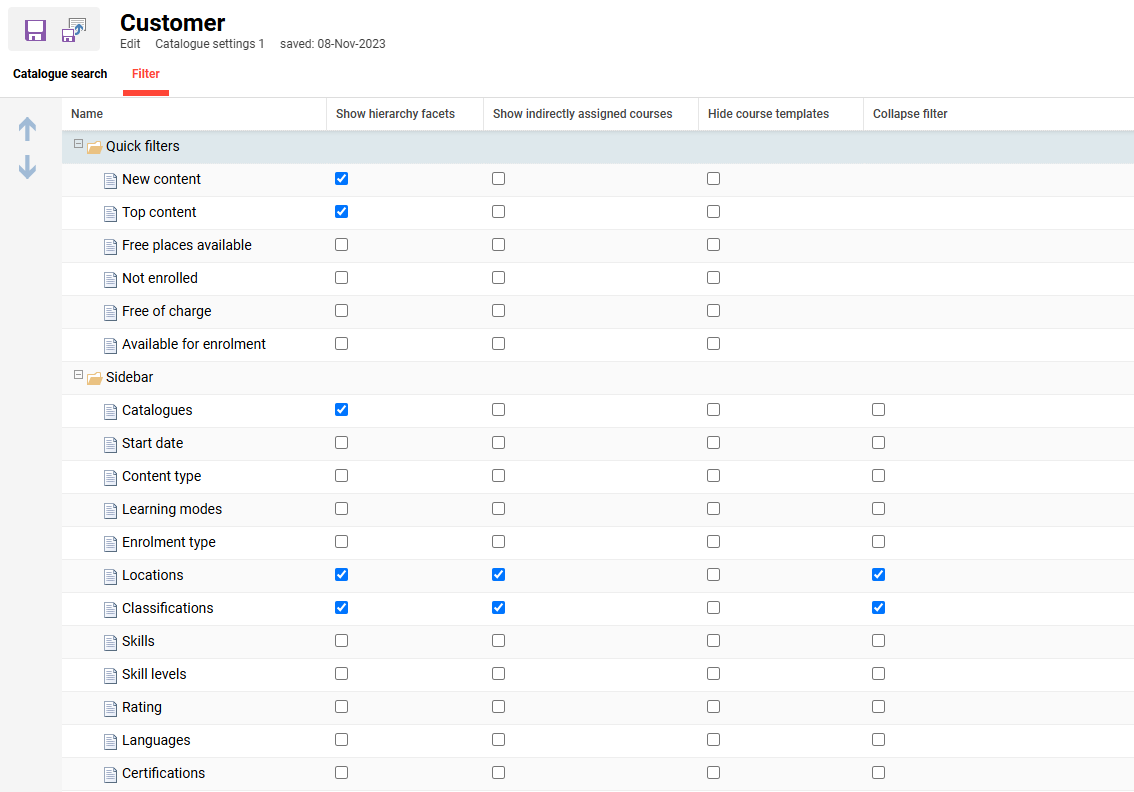Click the document icon next to New content
1134x792 pixels.
coord(110,179)
